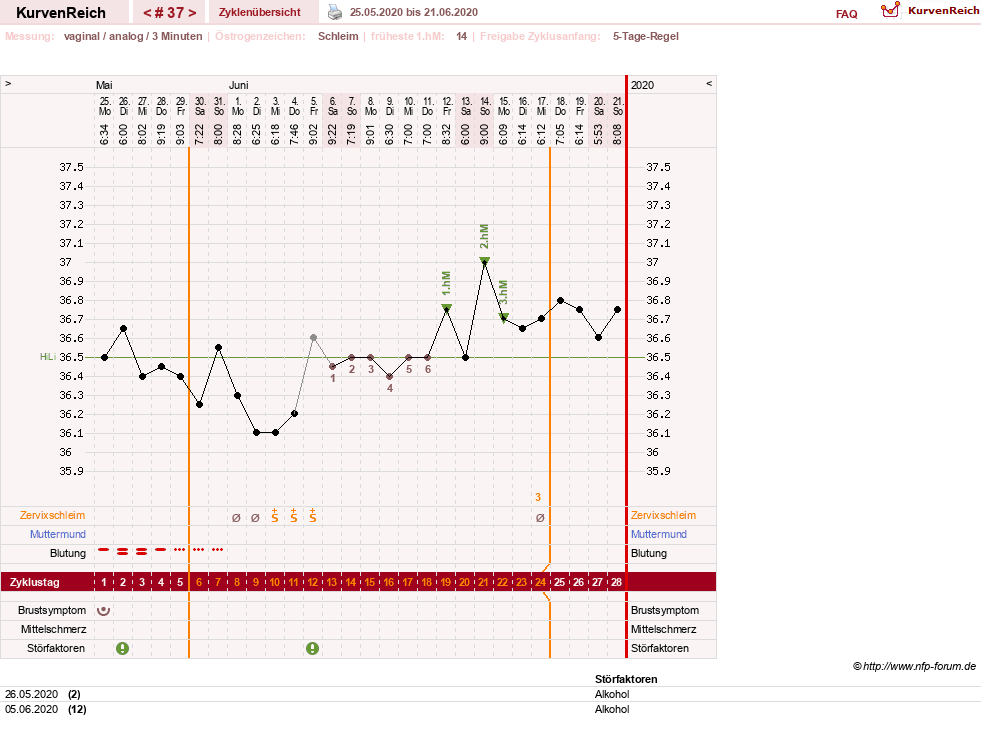The image size is (981, 738).
Task: Click the '5-Tage-Regel' setting value
Action: 646,36
